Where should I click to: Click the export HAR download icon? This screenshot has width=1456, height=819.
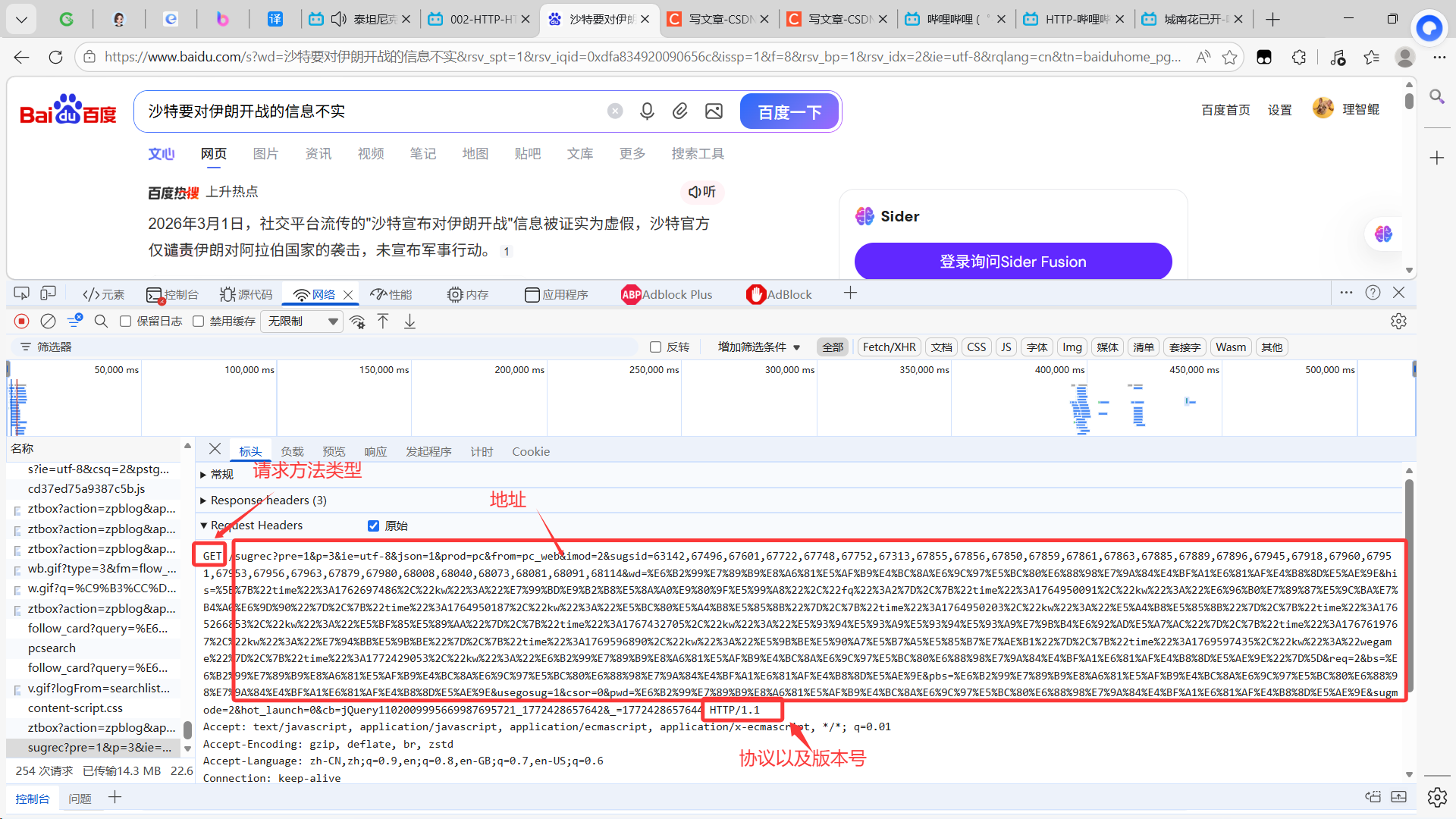(409, 322)
